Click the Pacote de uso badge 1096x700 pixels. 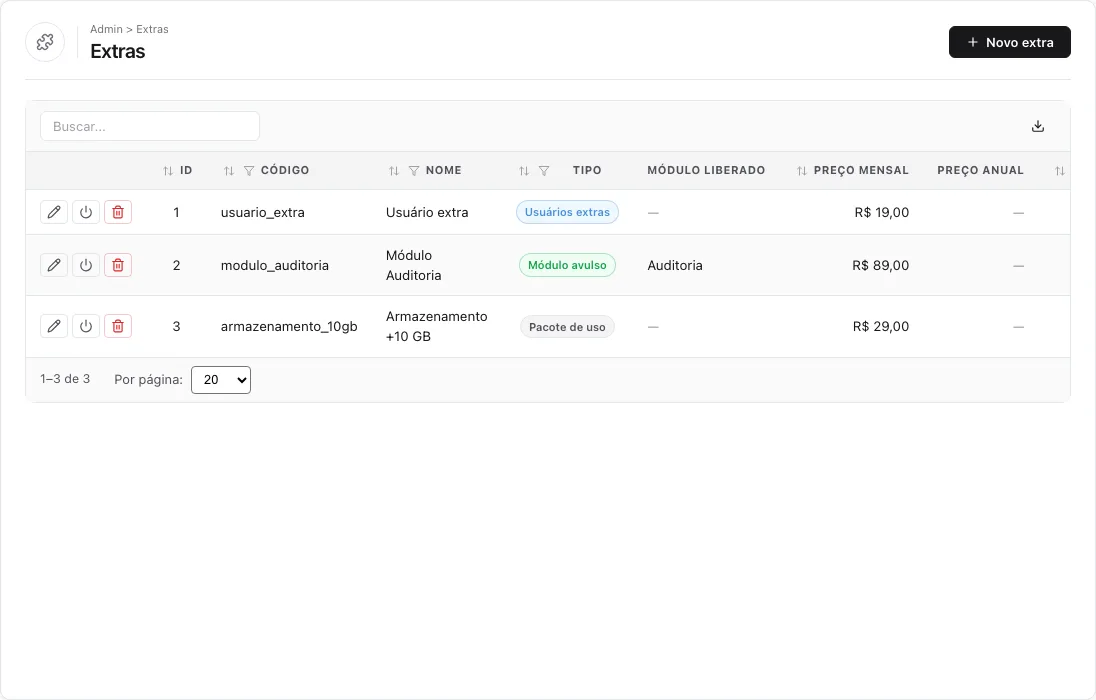click(x=567, y=327)
